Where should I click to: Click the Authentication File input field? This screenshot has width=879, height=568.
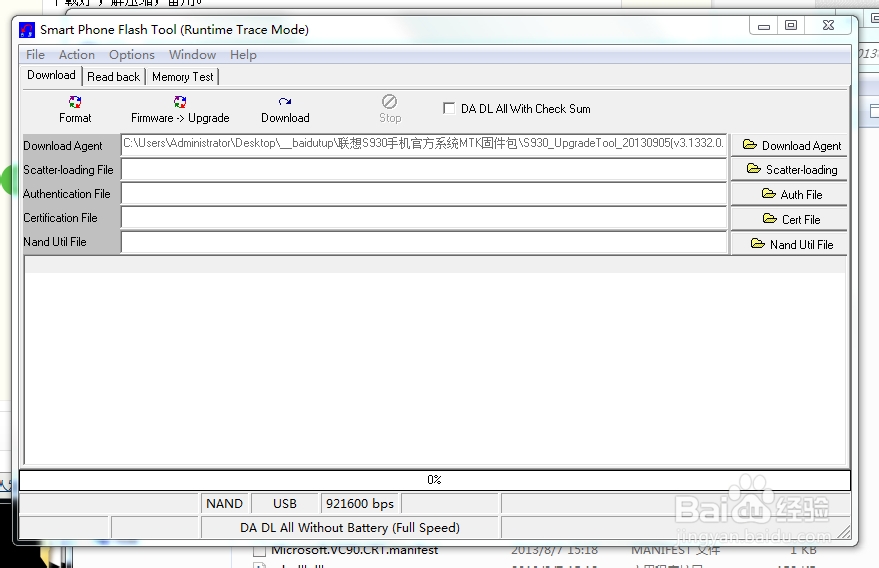(424, 193)
